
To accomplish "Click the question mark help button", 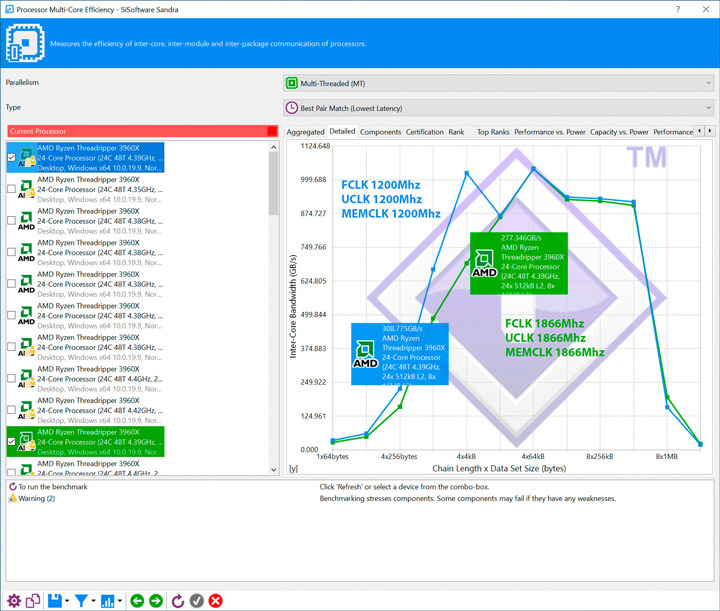I will pyautogui.click(x=678, y=9).
